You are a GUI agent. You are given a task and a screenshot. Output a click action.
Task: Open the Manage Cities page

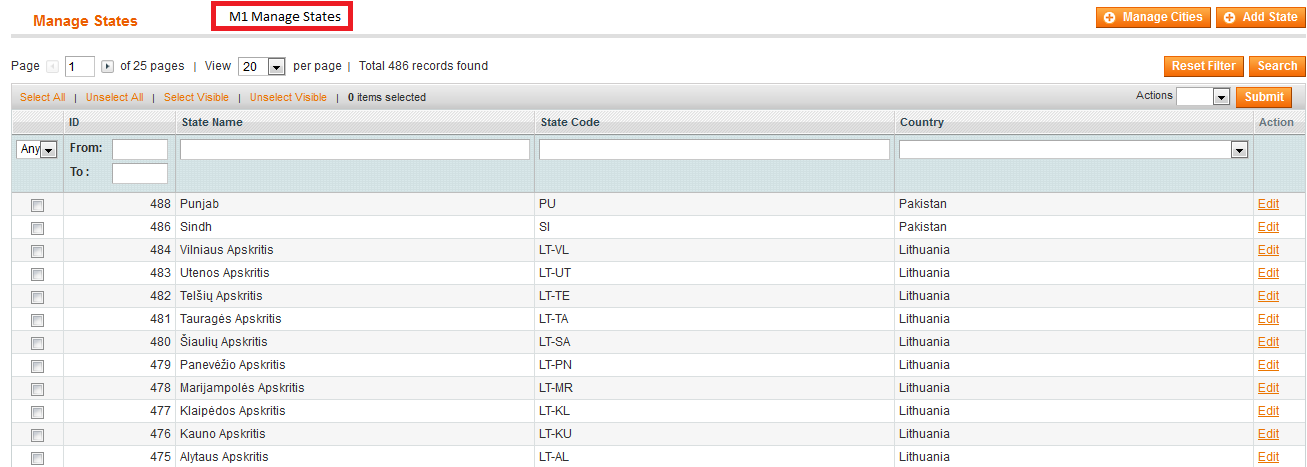[x=1153, y=17]
